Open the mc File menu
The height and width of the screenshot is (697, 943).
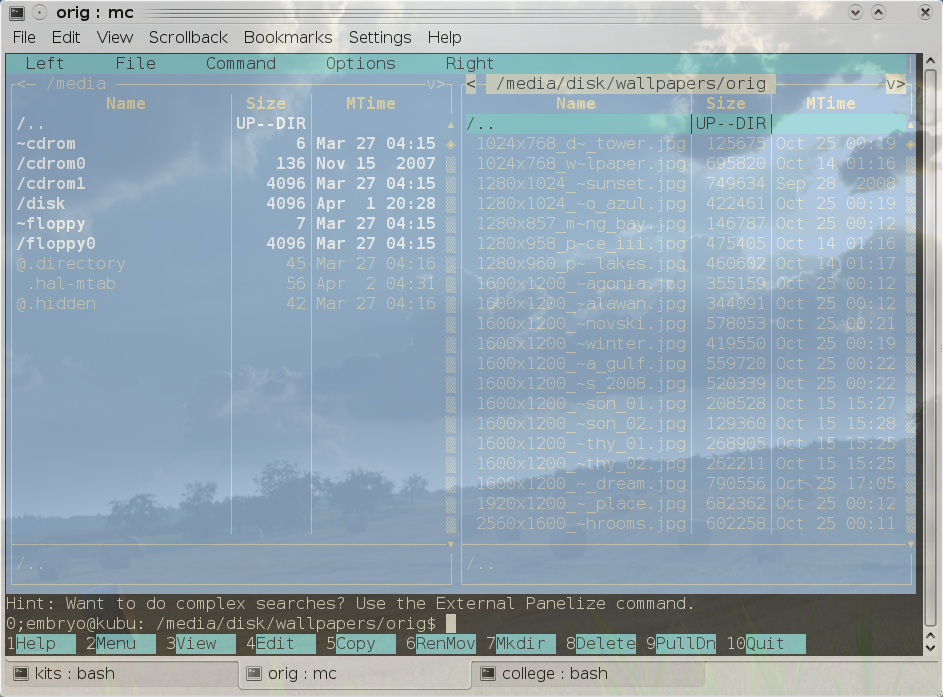tap(135, 63)
